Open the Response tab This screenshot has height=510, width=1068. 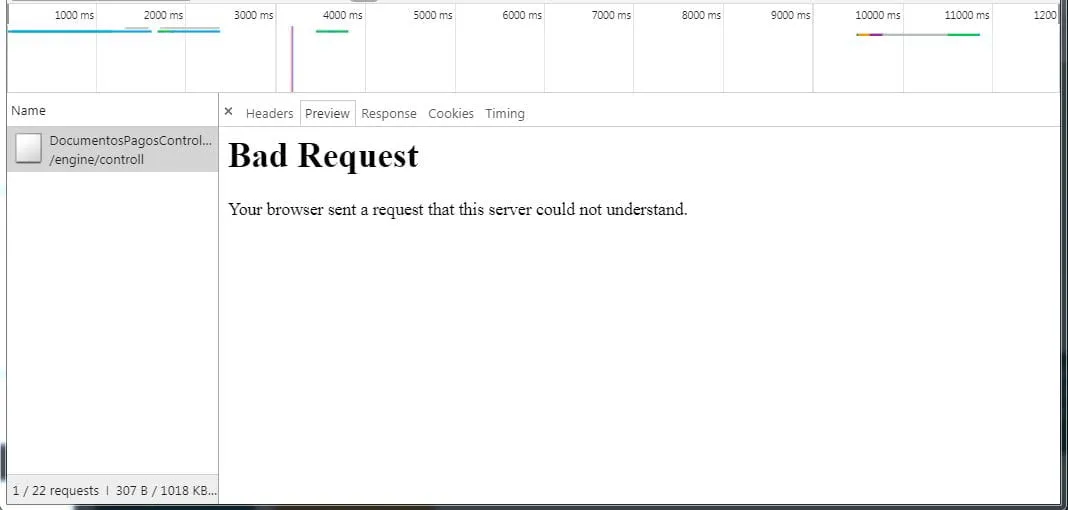[x=388, y=114]
